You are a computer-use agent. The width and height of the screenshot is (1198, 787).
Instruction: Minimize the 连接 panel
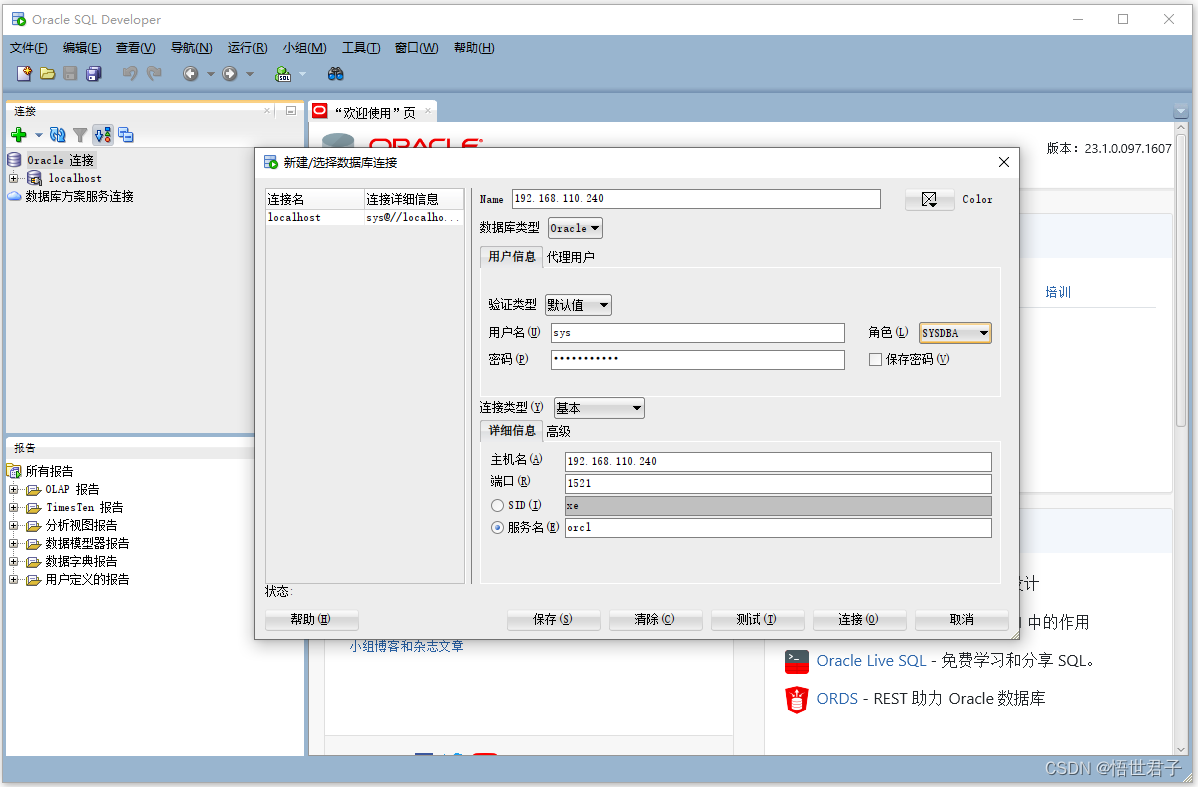pos(290,111)
